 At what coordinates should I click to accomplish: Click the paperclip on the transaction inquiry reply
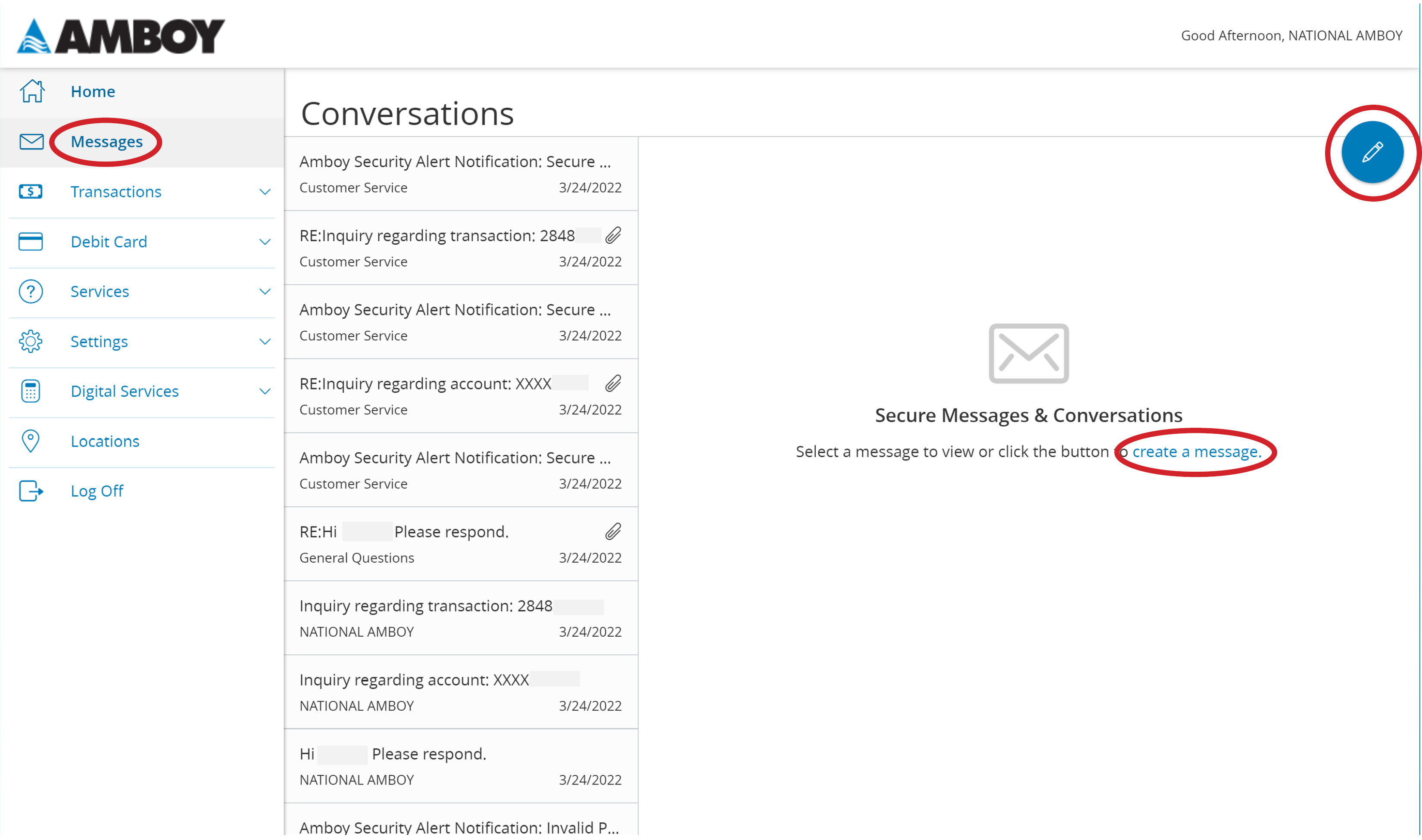613,236
